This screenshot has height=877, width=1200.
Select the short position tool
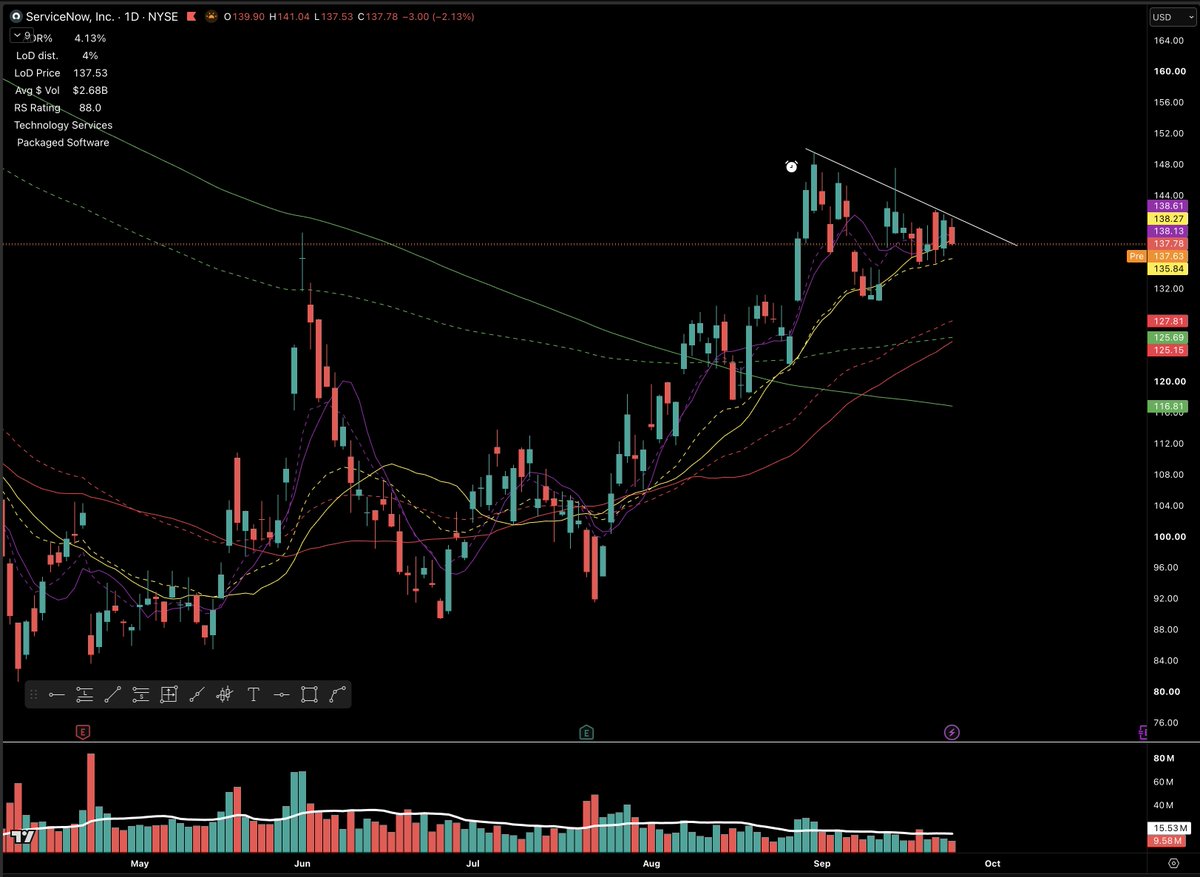(141, 695)
